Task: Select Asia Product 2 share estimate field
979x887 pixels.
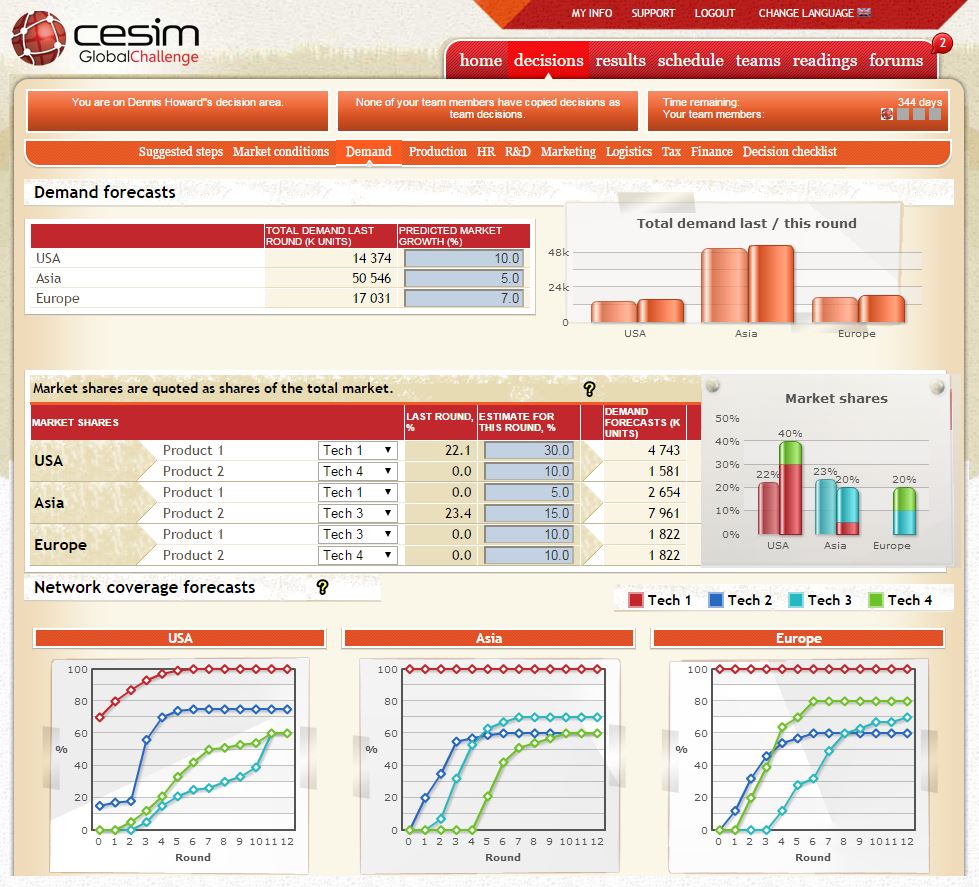Action: (529, 513)
